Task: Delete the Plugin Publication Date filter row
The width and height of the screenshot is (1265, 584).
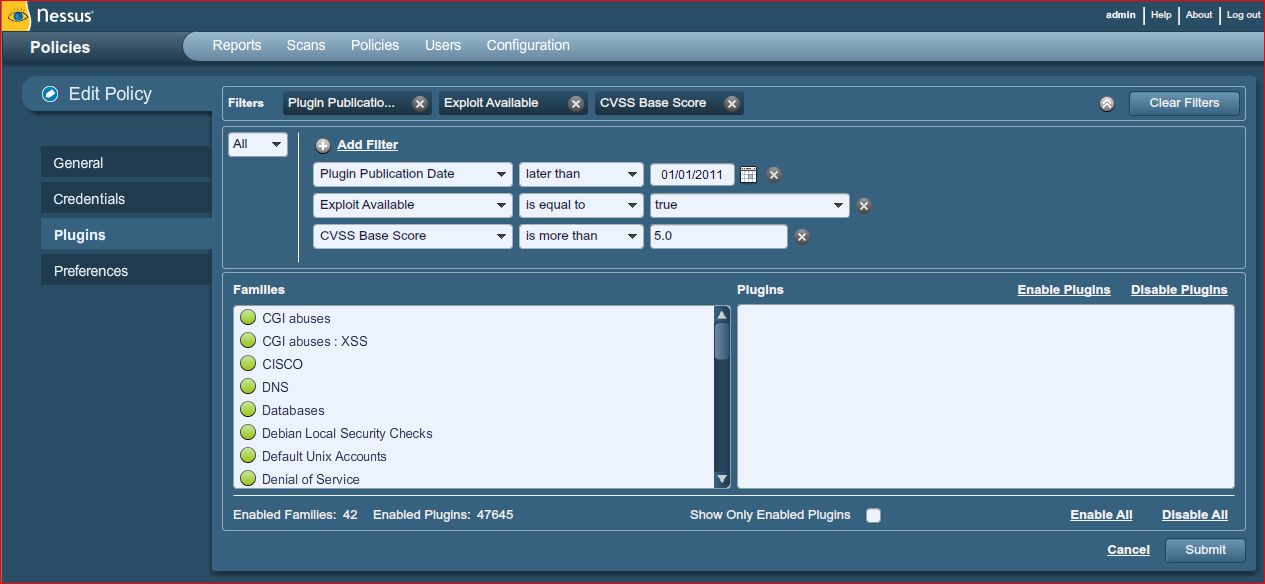Action: (x=774, y=175)
